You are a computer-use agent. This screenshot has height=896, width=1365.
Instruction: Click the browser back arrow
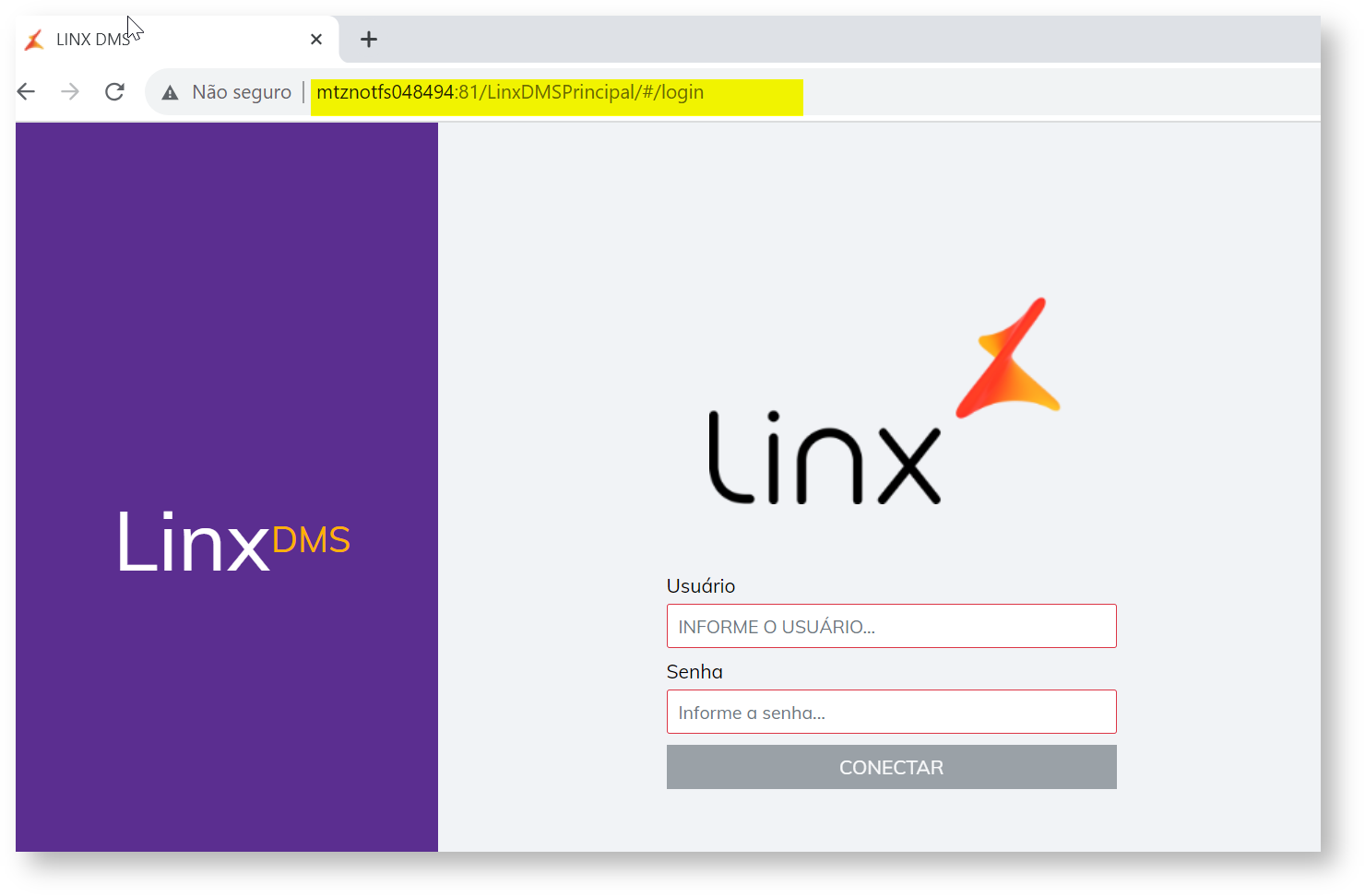[x=26, y=91]
